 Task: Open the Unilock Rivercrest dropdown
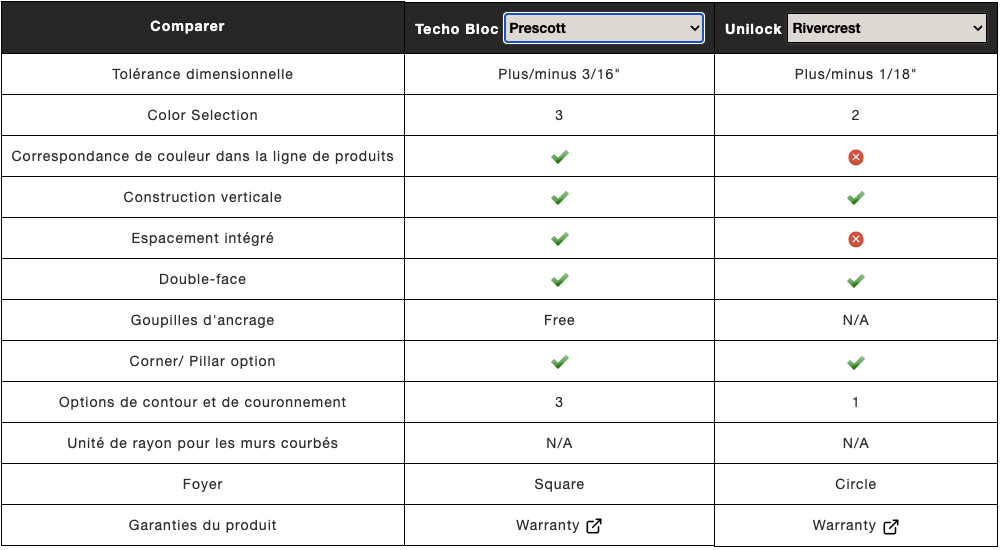point(887,28)
